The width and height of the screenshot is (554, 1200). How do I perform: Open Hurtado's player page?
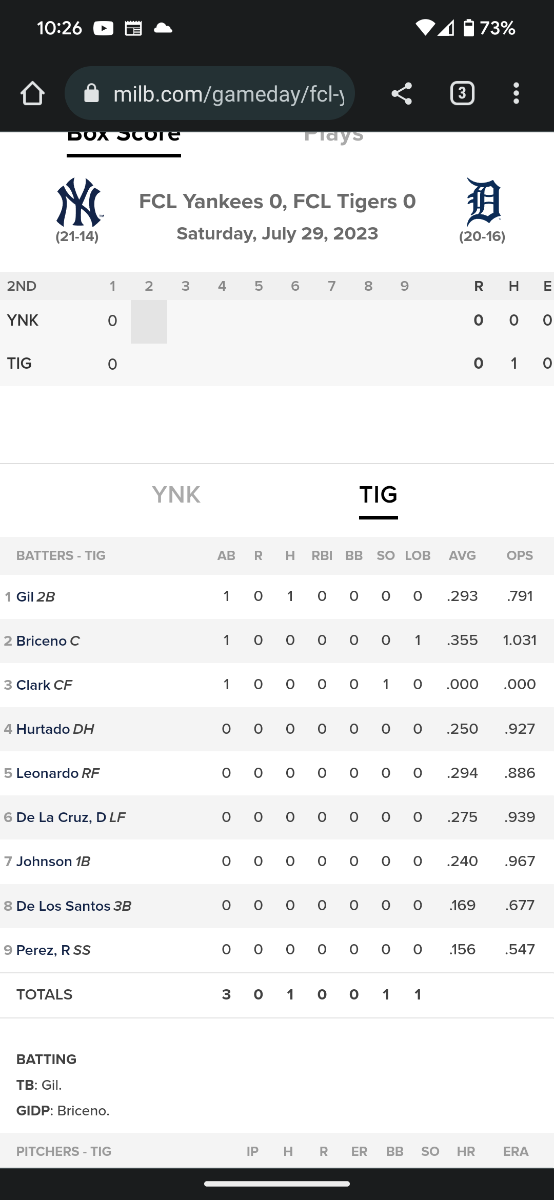[43, 729]
